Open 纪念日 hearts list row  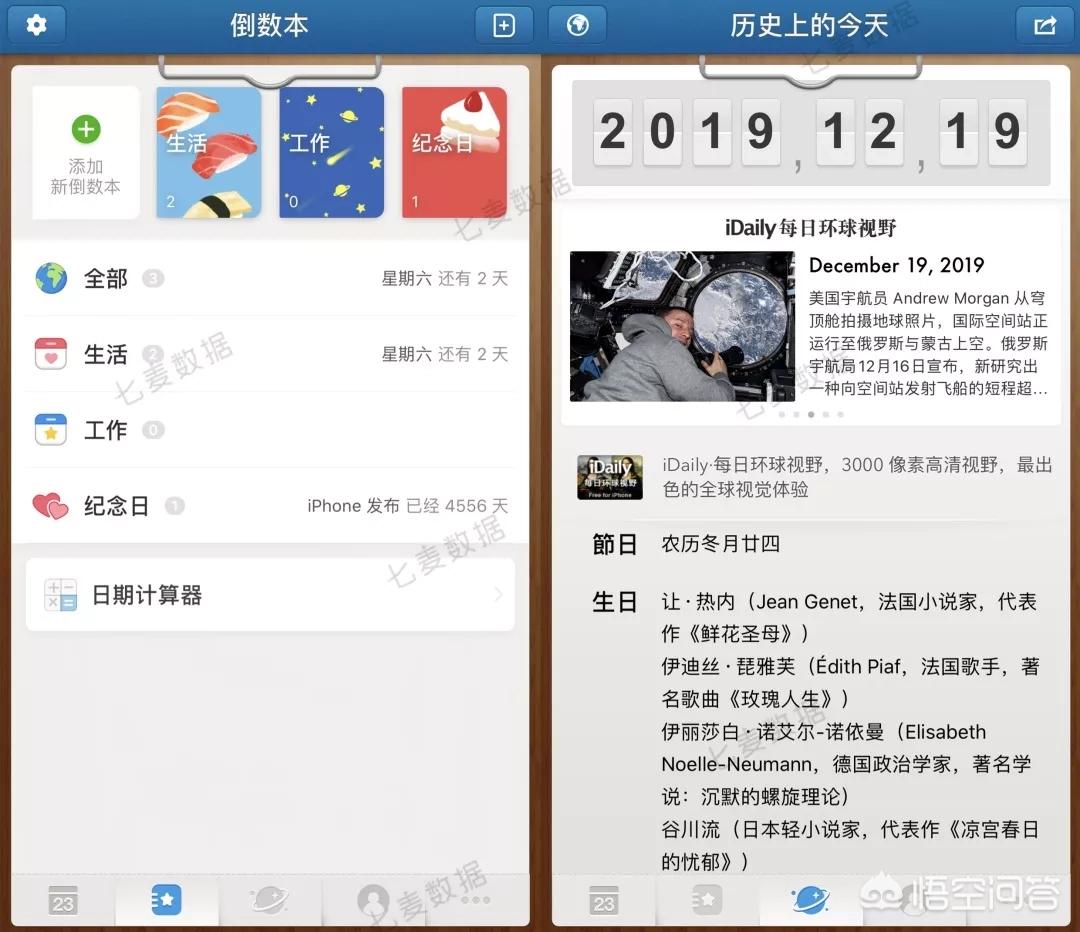click(x=270, y=506)
